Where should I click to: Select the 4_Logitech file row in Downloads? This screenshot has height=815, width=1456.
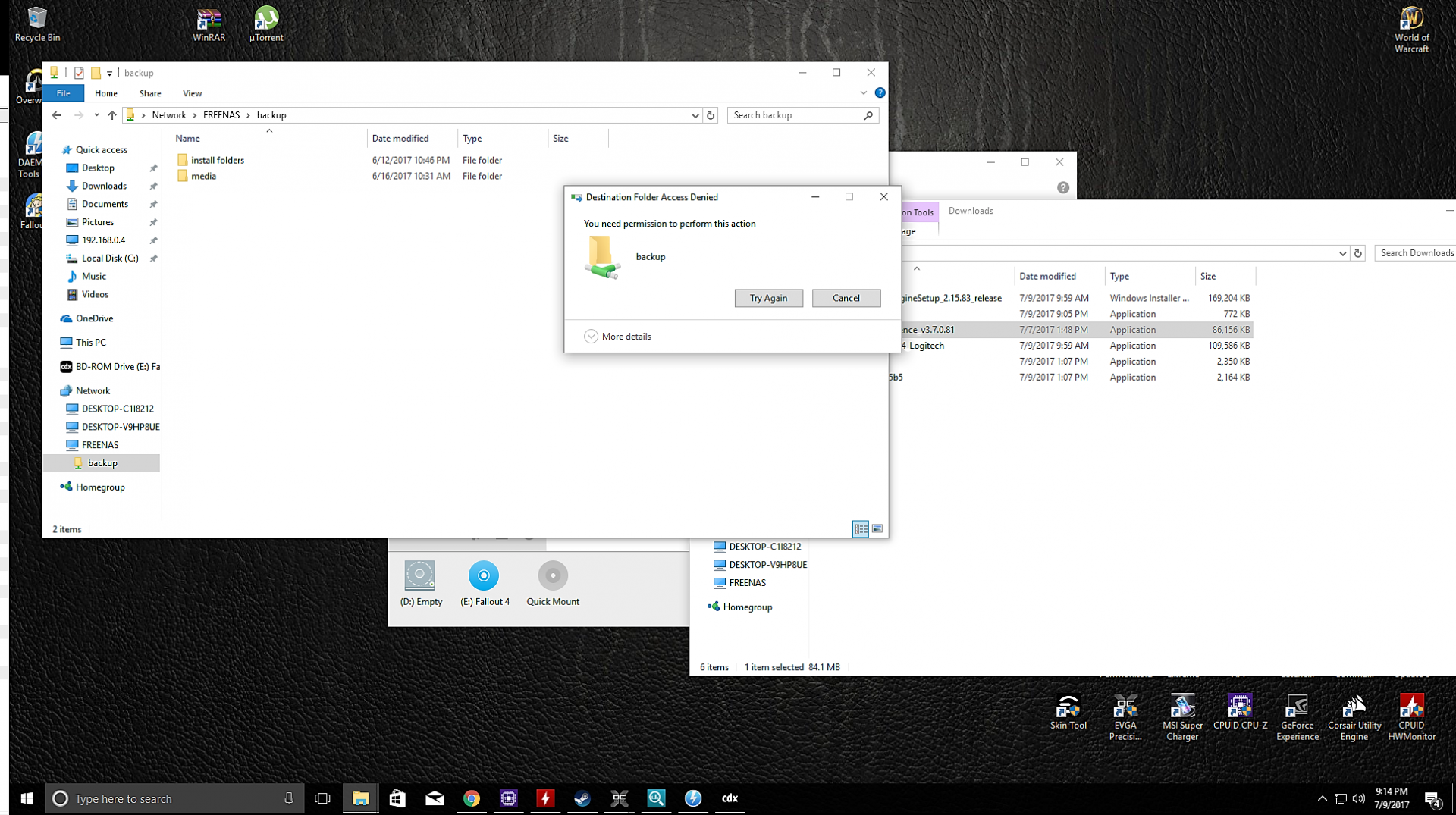[x=1072, y=346]
